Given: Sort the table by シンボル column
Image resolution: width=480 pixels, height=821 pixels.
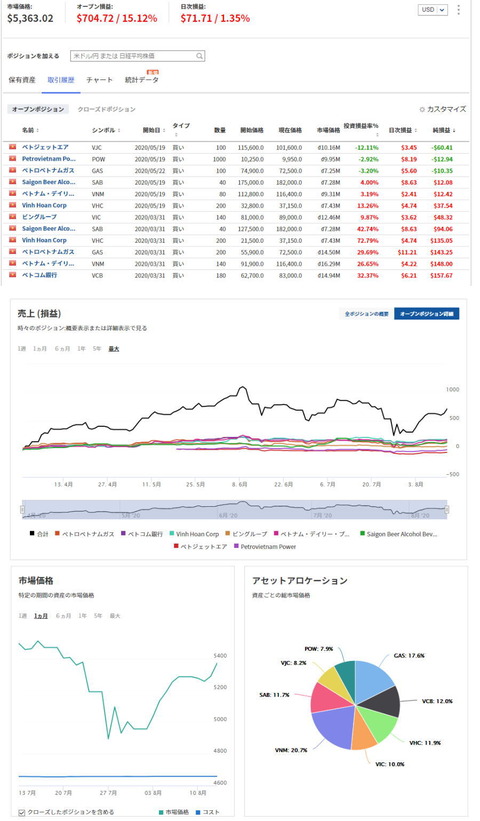Looking at the screenshot, I should pyautogui.click(x=106, y=130).
